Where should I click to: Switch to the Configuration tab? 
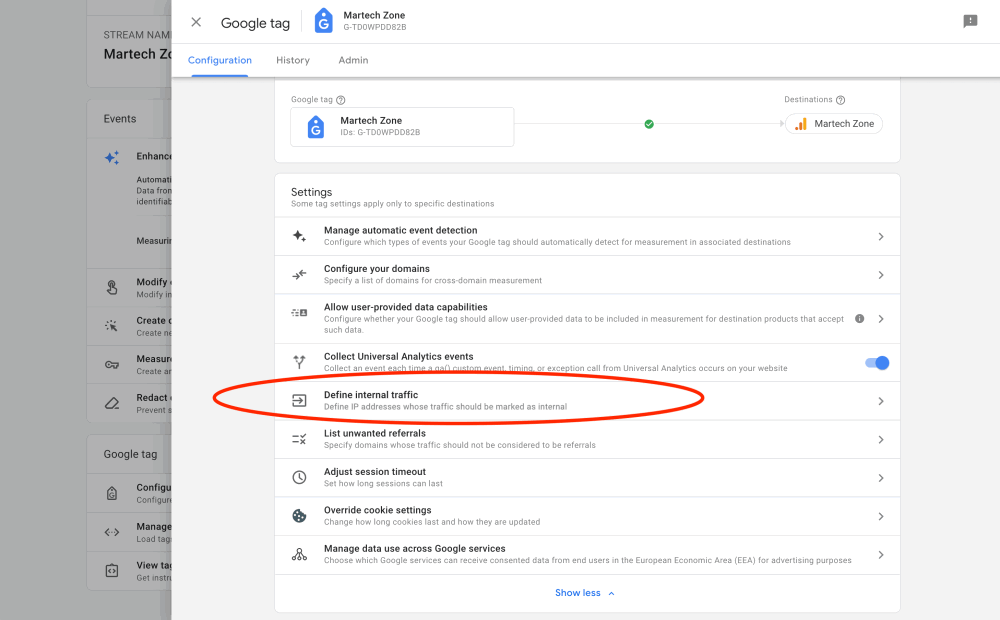click(x=219, y=60)
